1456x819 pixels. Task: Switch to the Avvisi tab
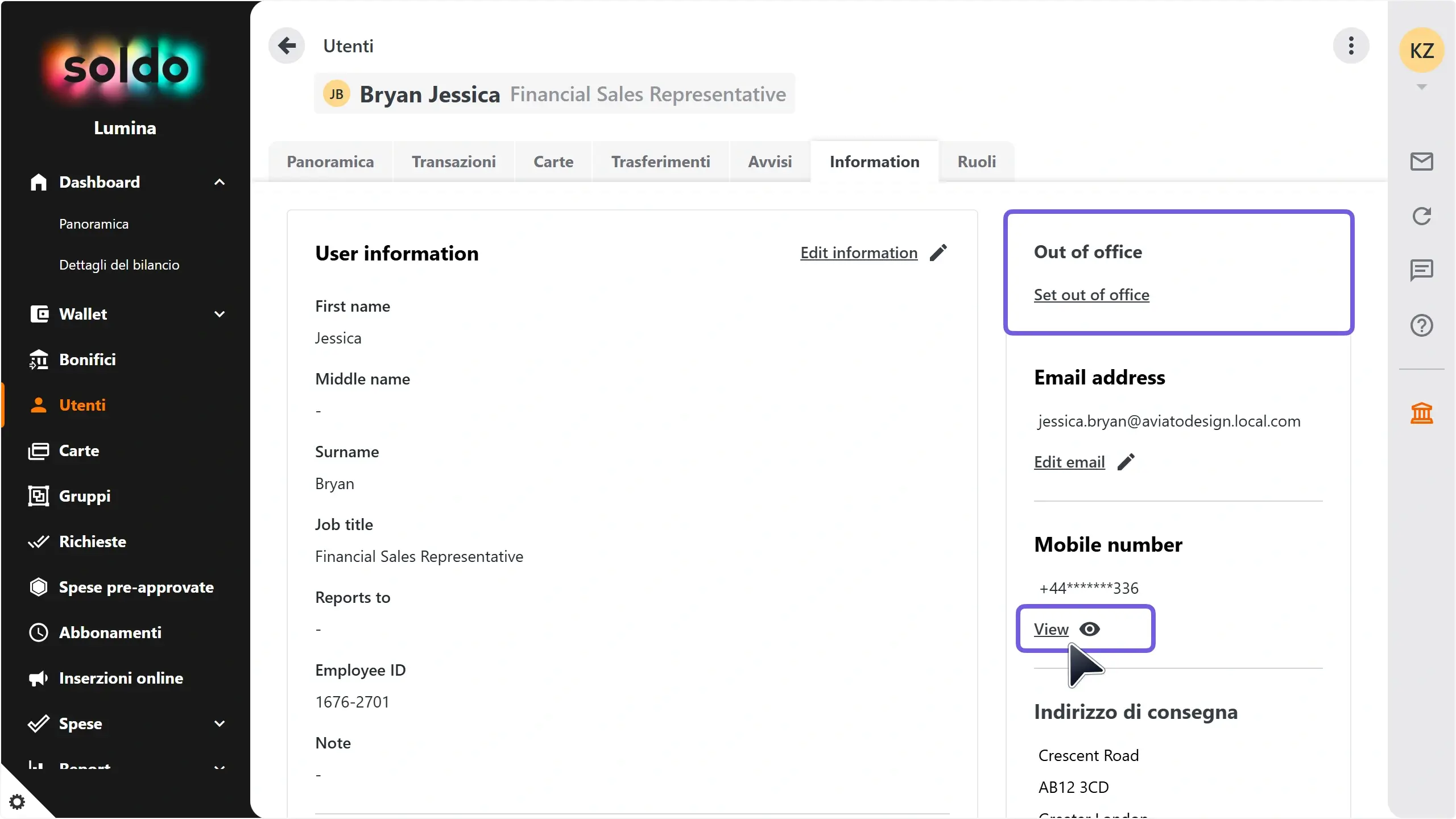pos(770,162)
